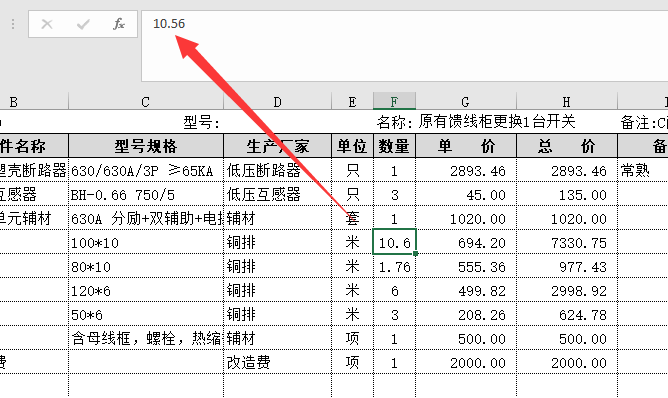Click the formula bar showing 10.56
This screenshot has width=668, height=398.
405,46
